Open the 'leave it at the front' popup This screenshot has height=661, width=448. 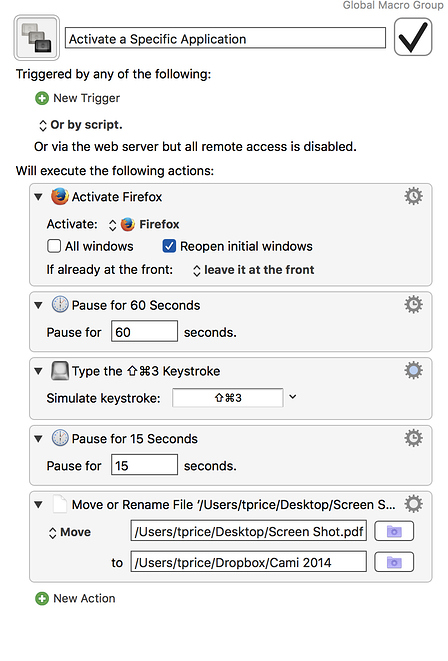click(254, 270)
